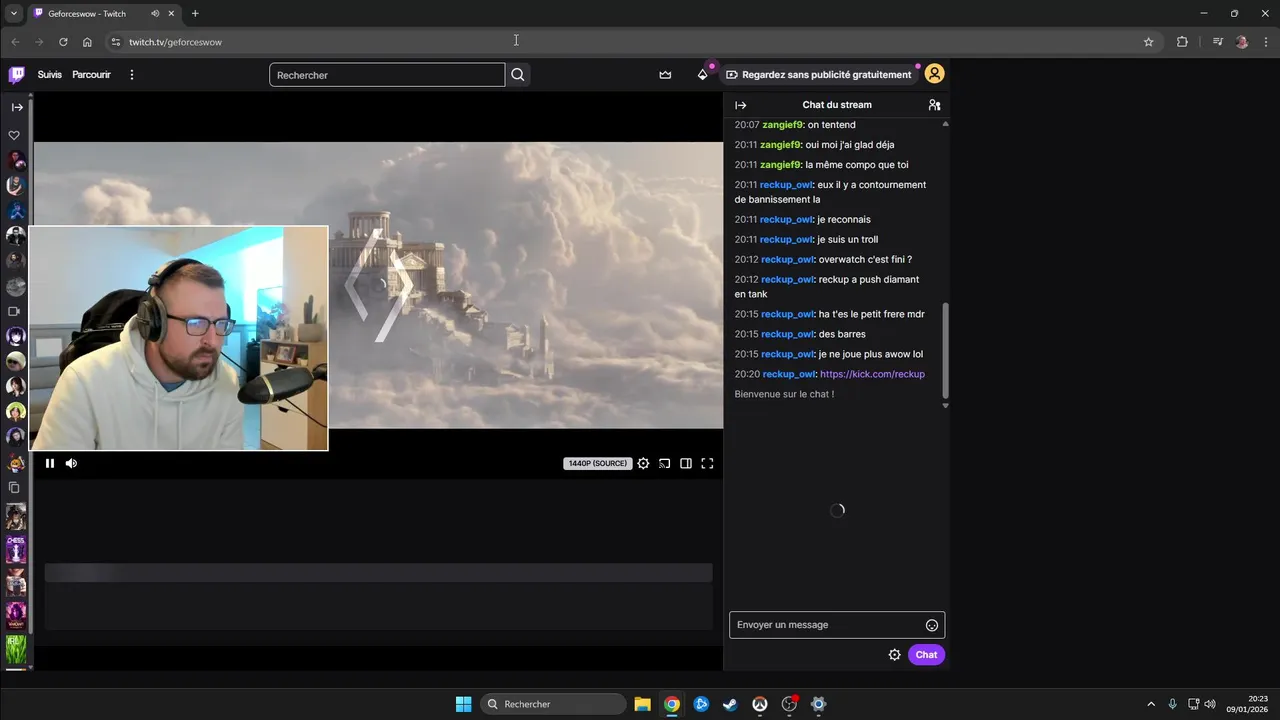Cast the stream to a device
This screenshot has height=720, width=1280.
tap(664, 463)
